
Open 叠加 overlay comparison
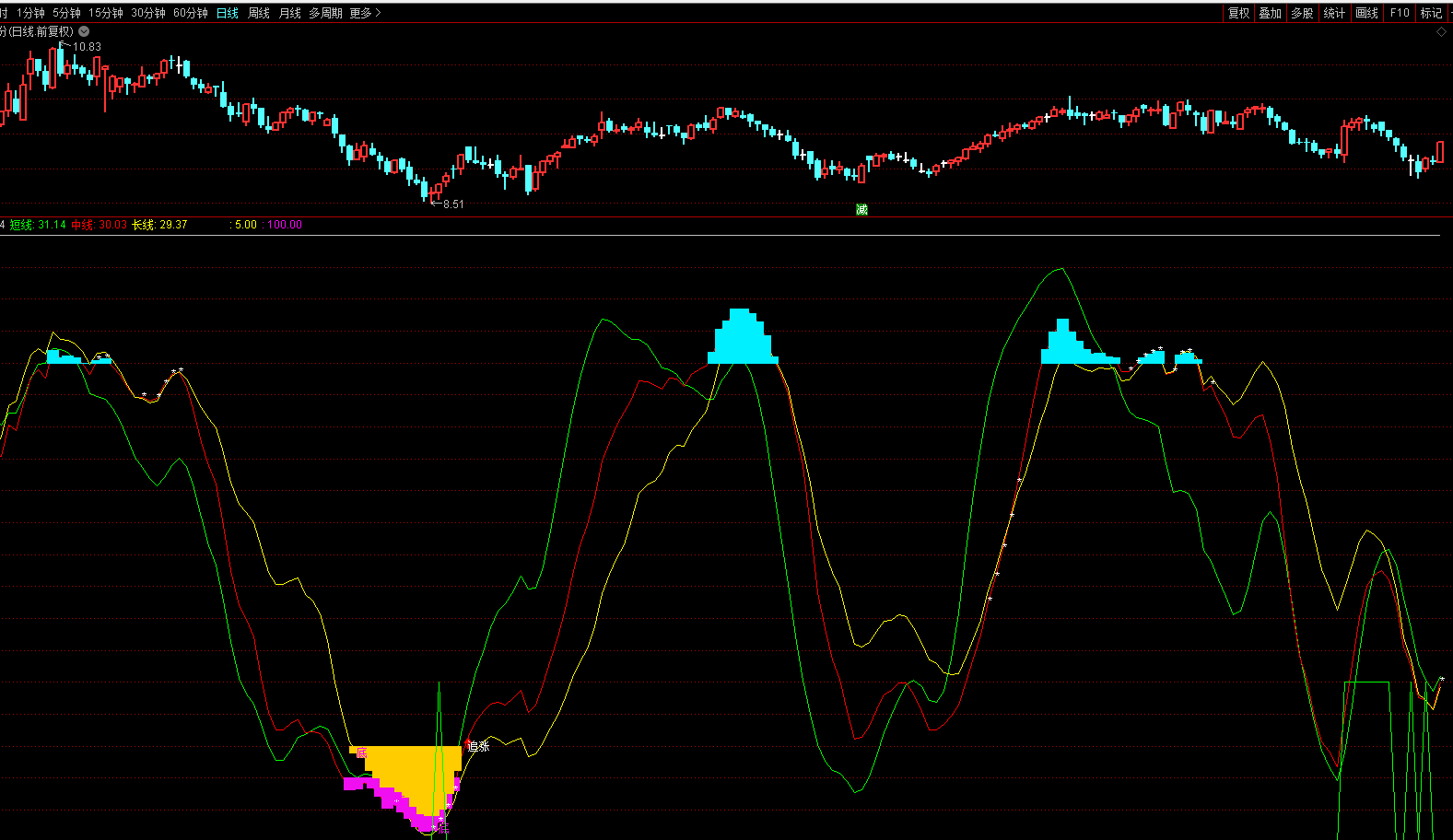pyautogui.click(x=1271, y=13)
